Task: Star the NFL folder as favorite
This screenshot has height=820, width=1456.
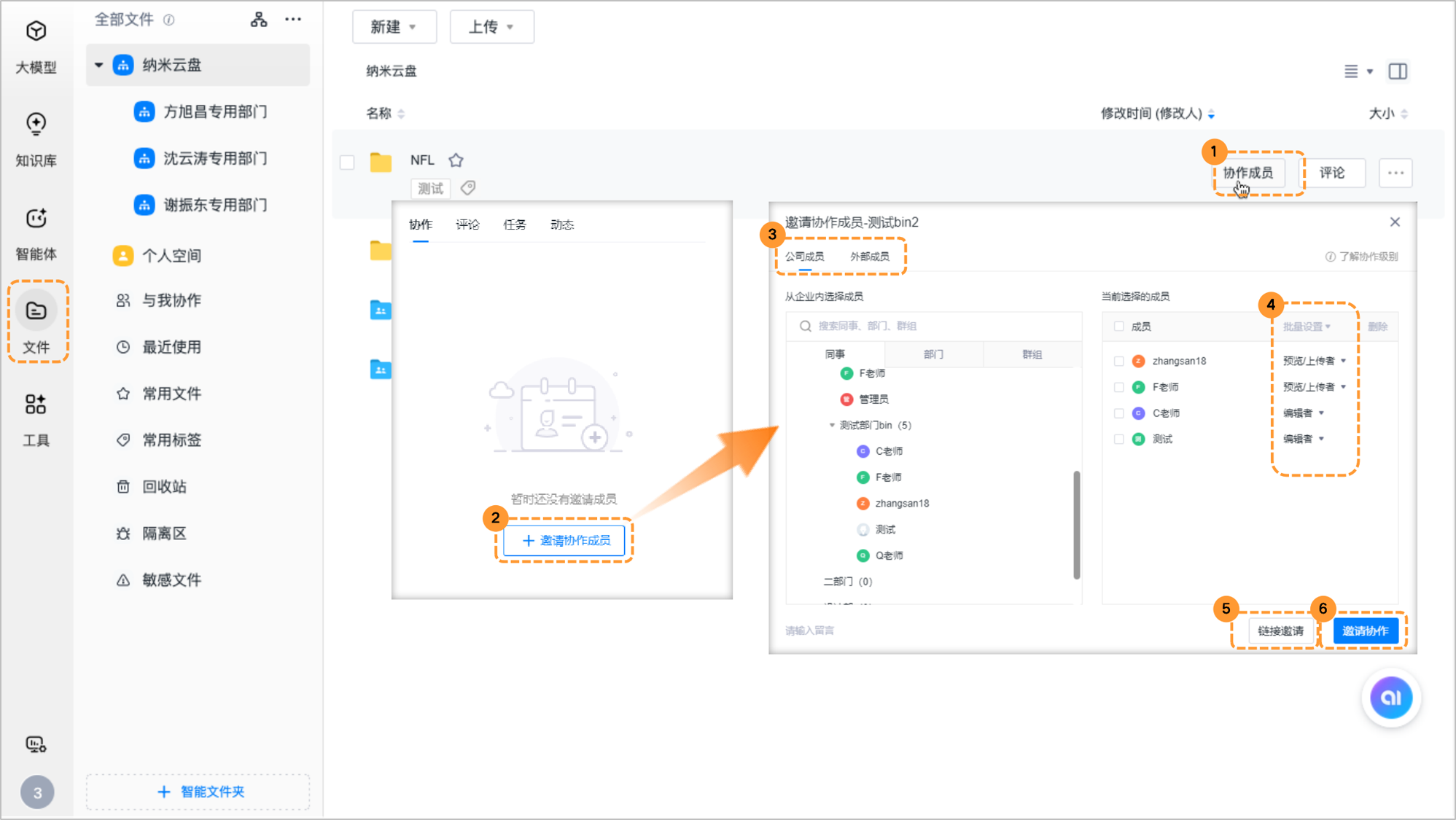Action: 456,160
